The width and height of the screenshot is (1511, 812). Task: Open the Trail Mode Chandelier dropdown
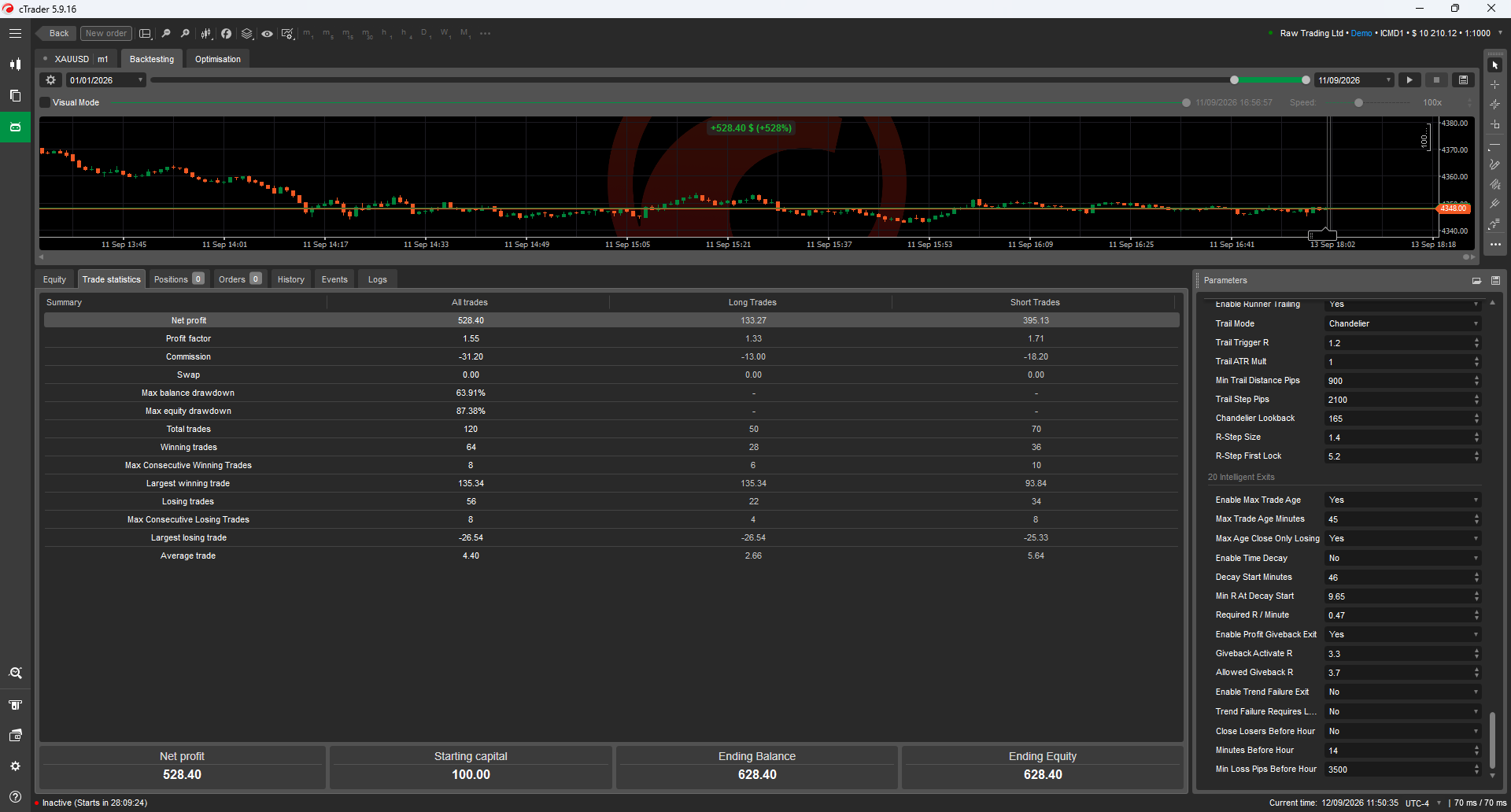tap(1402, 324)
